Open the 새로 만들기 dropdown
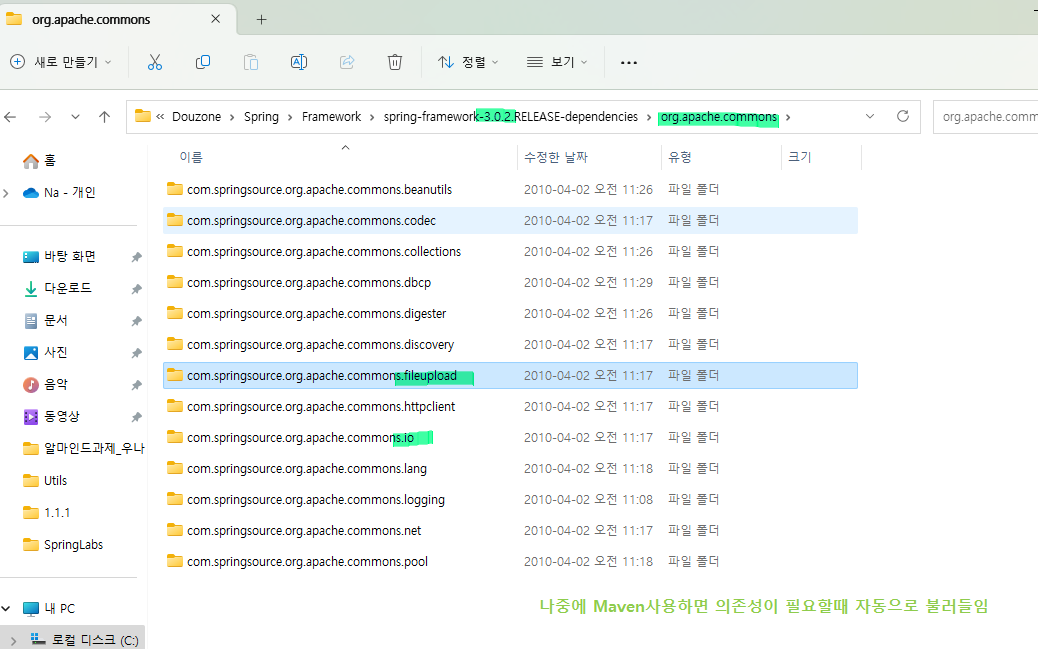 click(x=61, y=62)
